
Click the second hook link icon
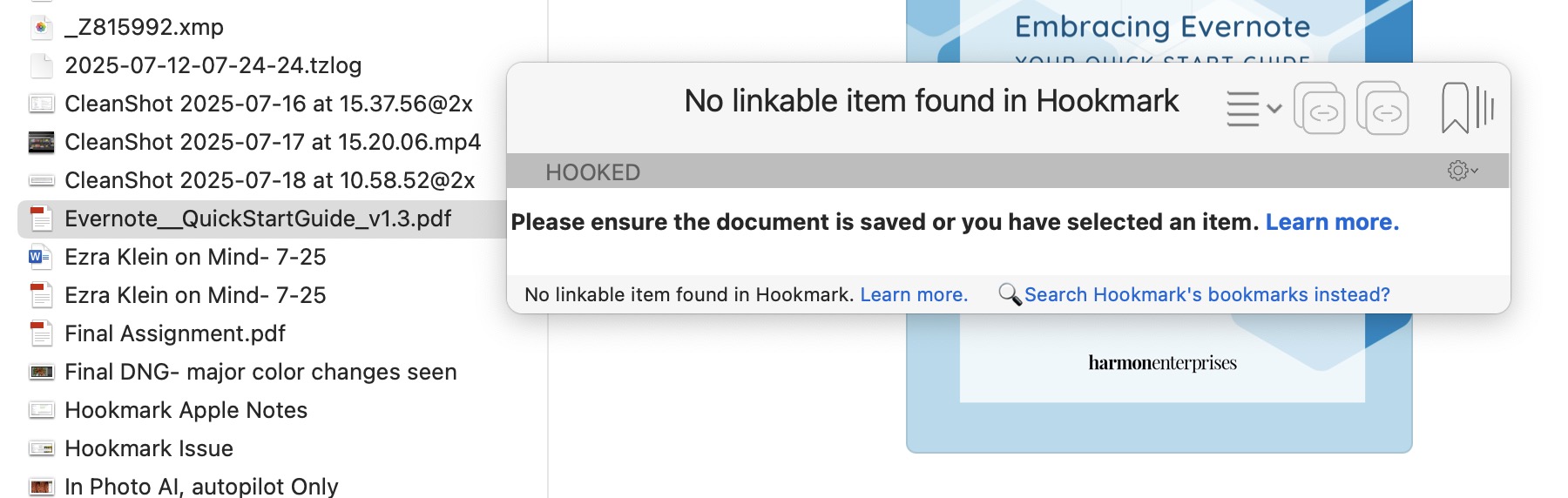(x=1382, y=108)
